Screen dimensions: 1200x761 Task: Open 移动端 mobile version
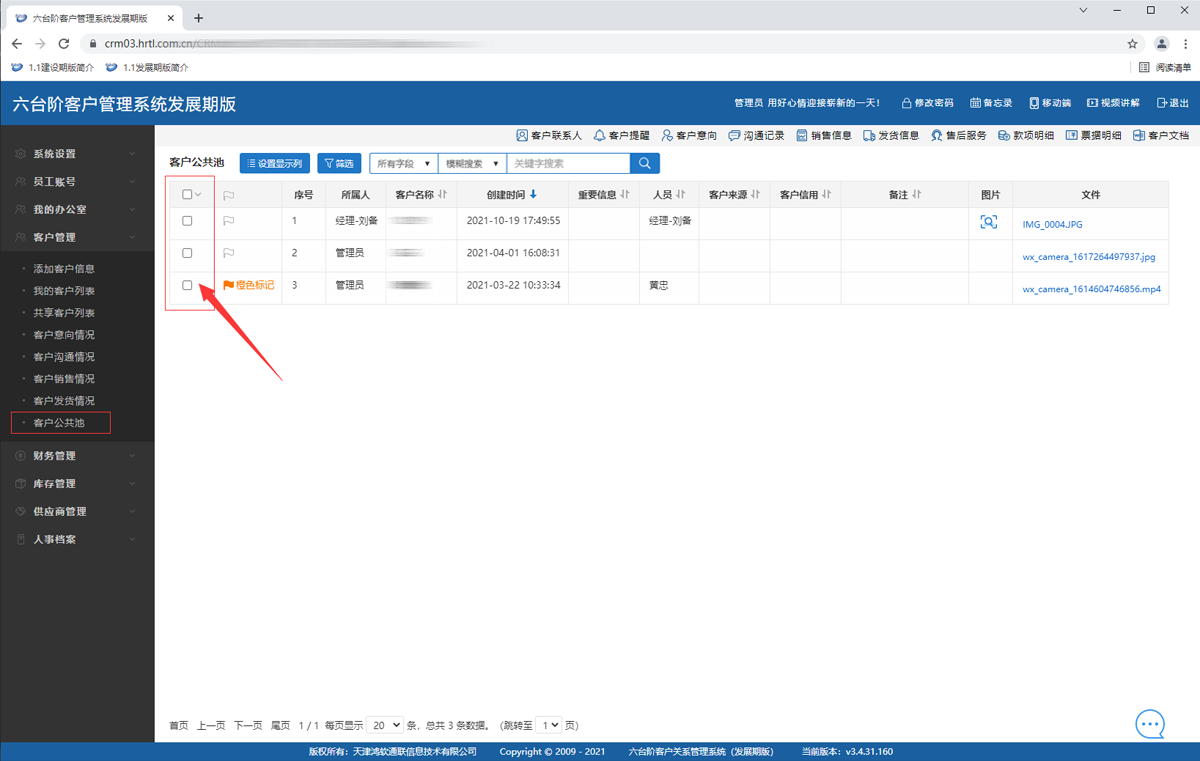1050,103
